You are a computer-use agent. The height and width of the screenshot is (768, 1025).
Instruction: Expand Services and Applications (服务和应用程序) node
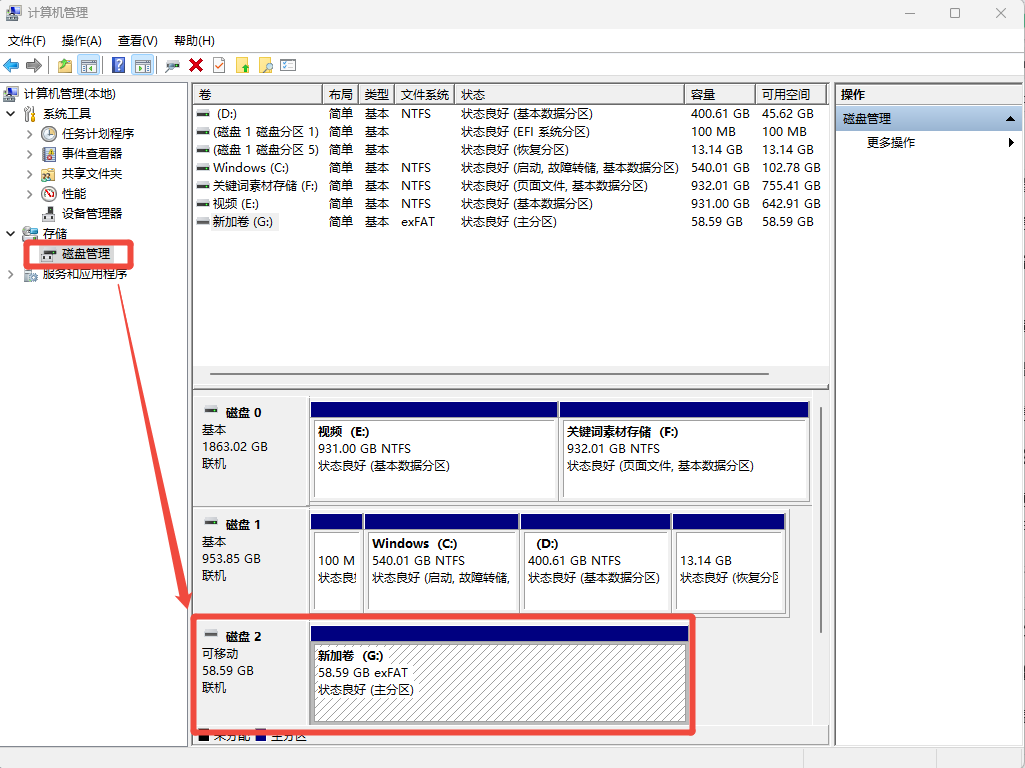click(11, 274)
